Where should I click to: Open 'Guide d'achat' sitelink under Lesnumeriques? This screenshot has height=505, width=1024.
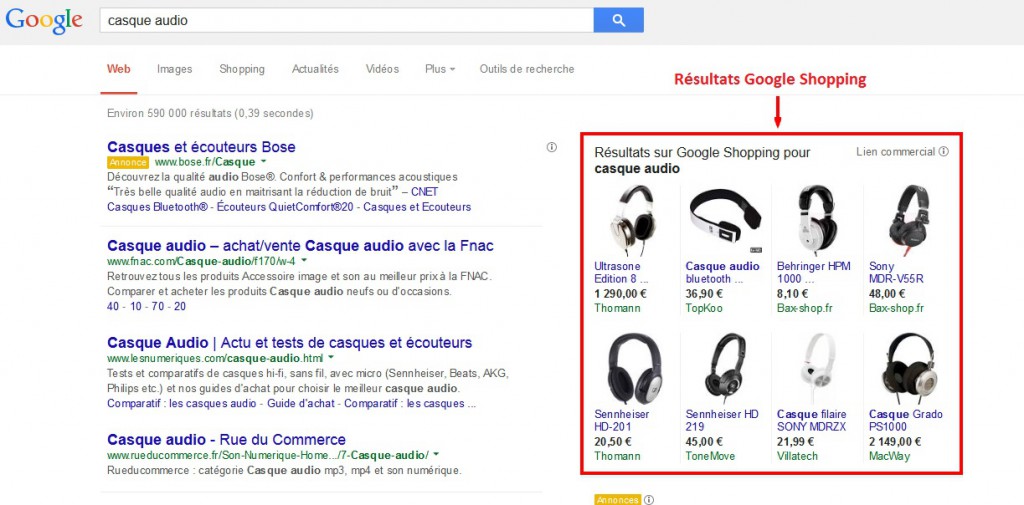coord(301,404)
